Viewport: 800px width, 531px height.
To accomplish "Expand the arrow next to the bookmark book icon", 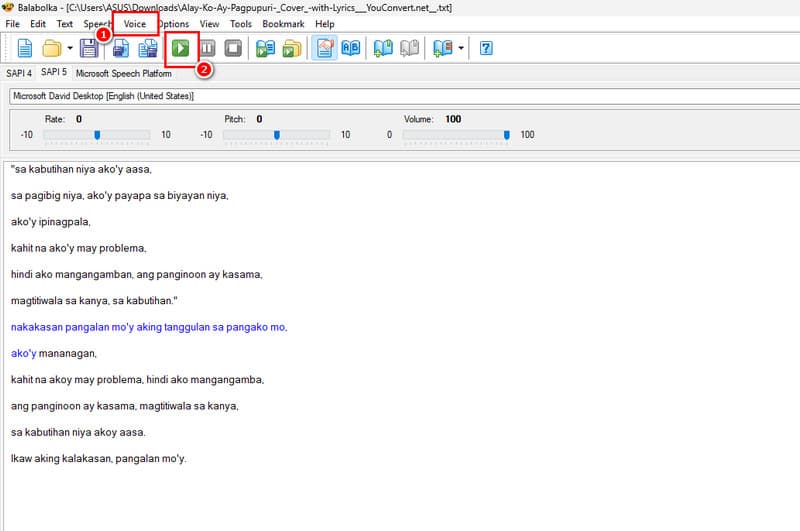I will tap(460, 48).
